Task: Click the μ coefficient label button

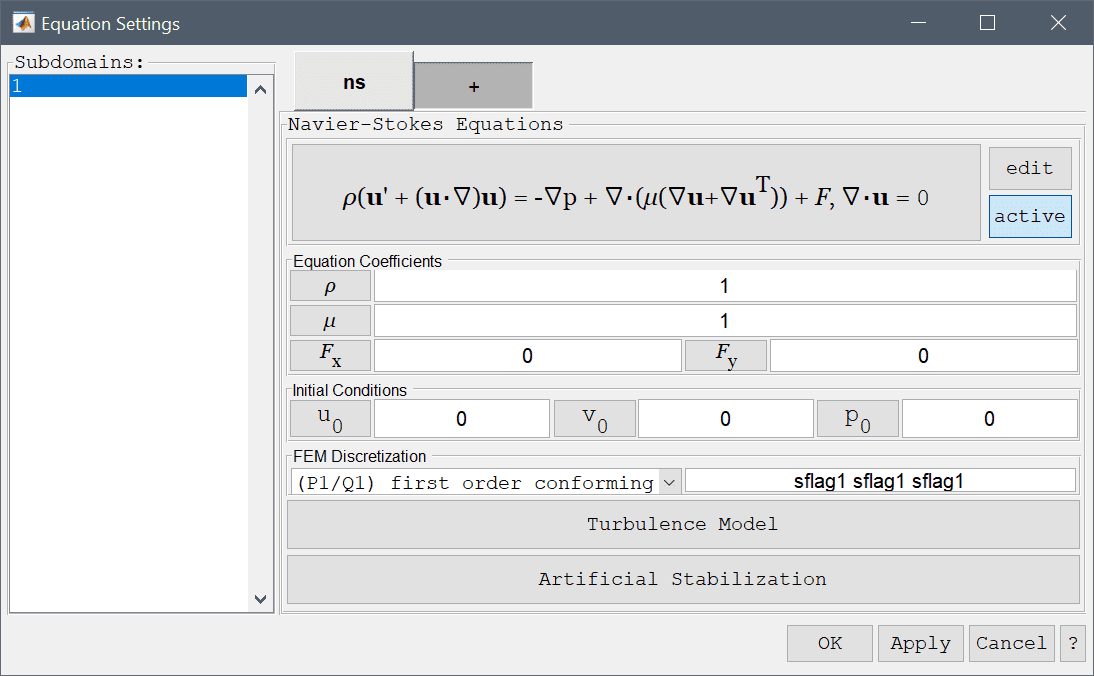Action: tap(330, 321)
